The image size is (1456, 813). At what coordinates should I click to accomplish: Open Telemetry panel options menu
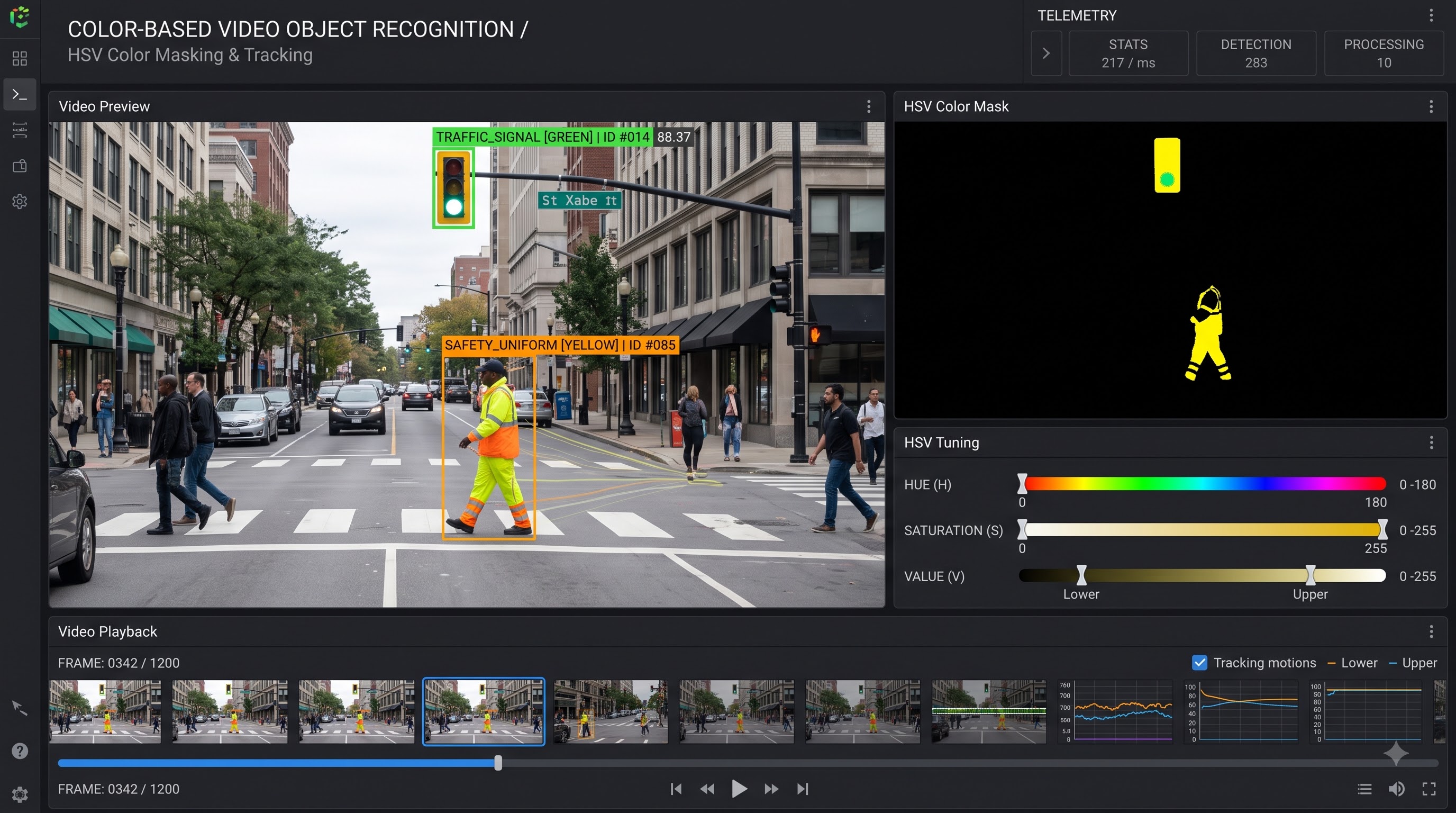(1431, 15)
